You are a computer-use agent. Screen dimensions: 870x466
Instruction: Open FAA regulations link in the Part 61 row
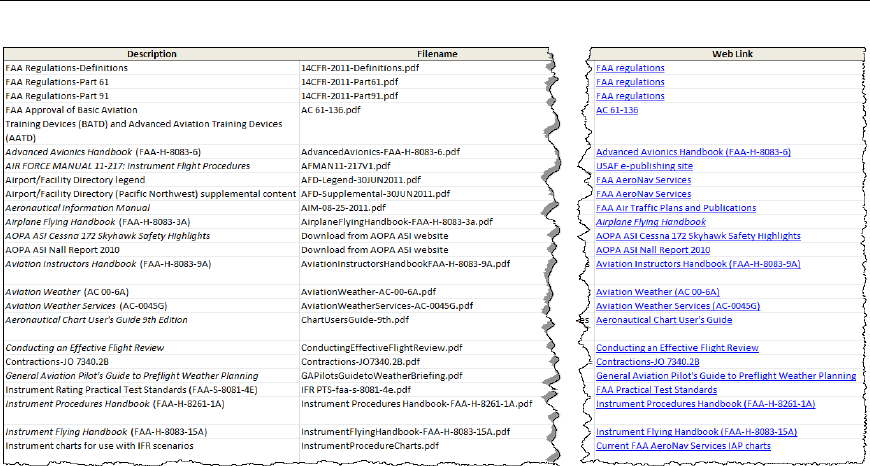pos(630,82)
